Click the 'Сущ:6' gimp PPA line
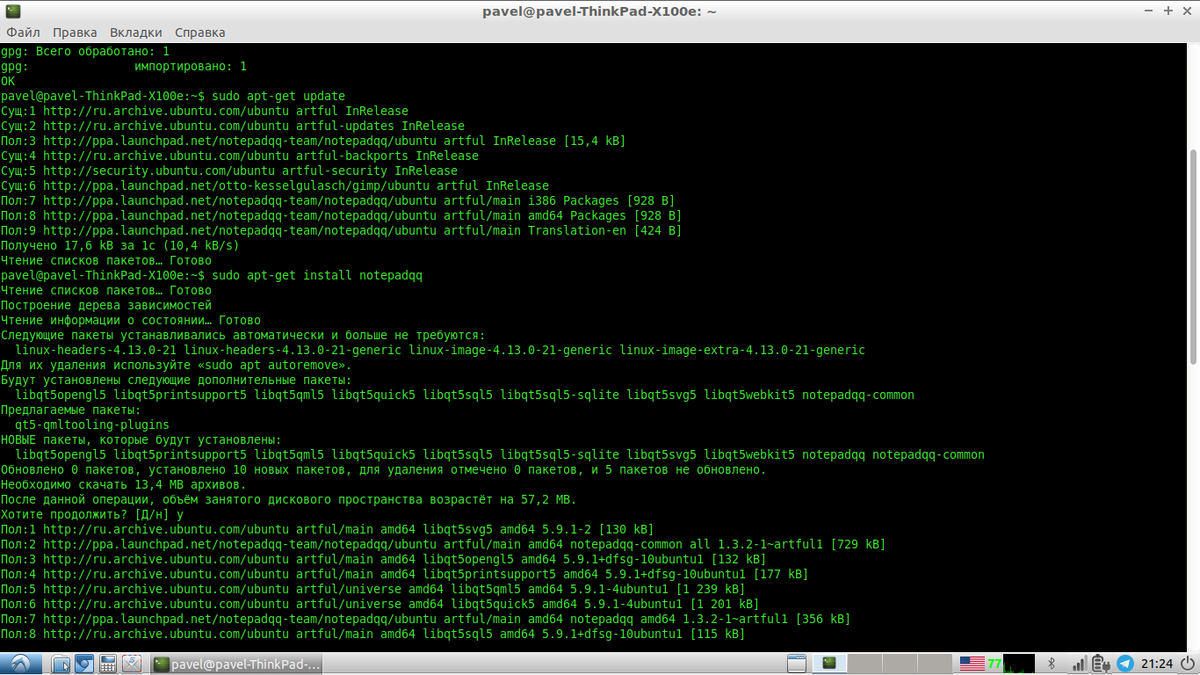This screenshot has width=1200, height=675. coord(275,186)
